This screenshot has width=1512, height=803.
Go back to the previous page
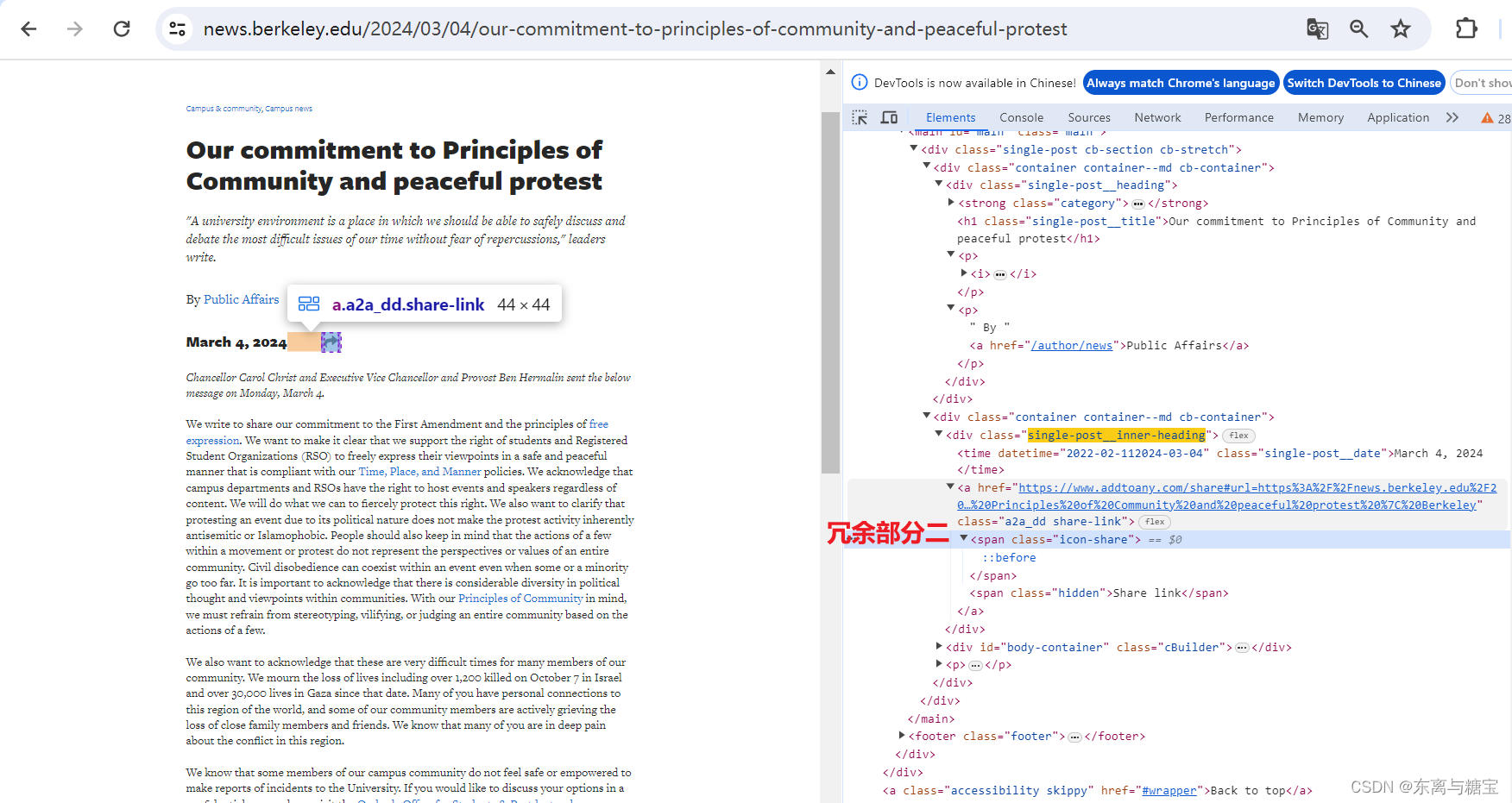point(28,29)
